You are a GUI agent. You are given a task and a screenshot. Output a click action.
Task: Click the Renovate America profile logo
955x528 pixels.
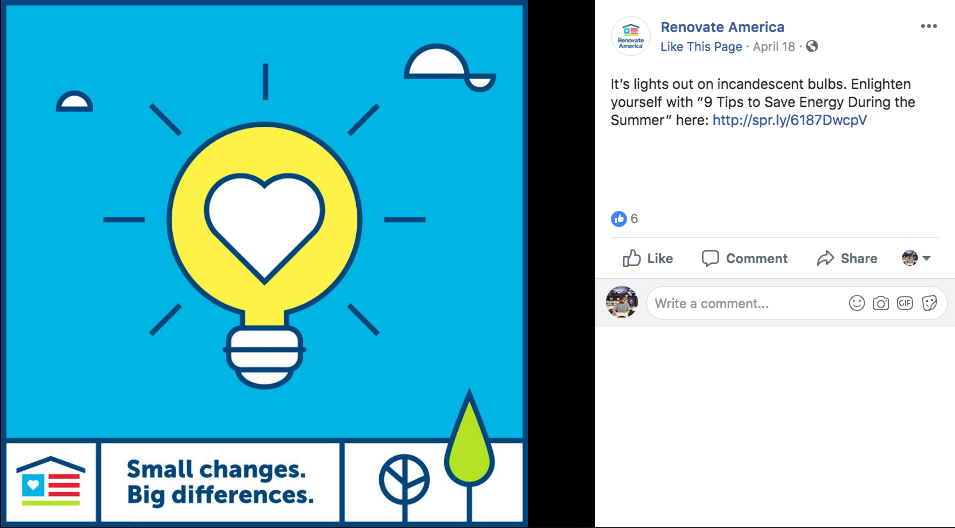pos(631,37)
